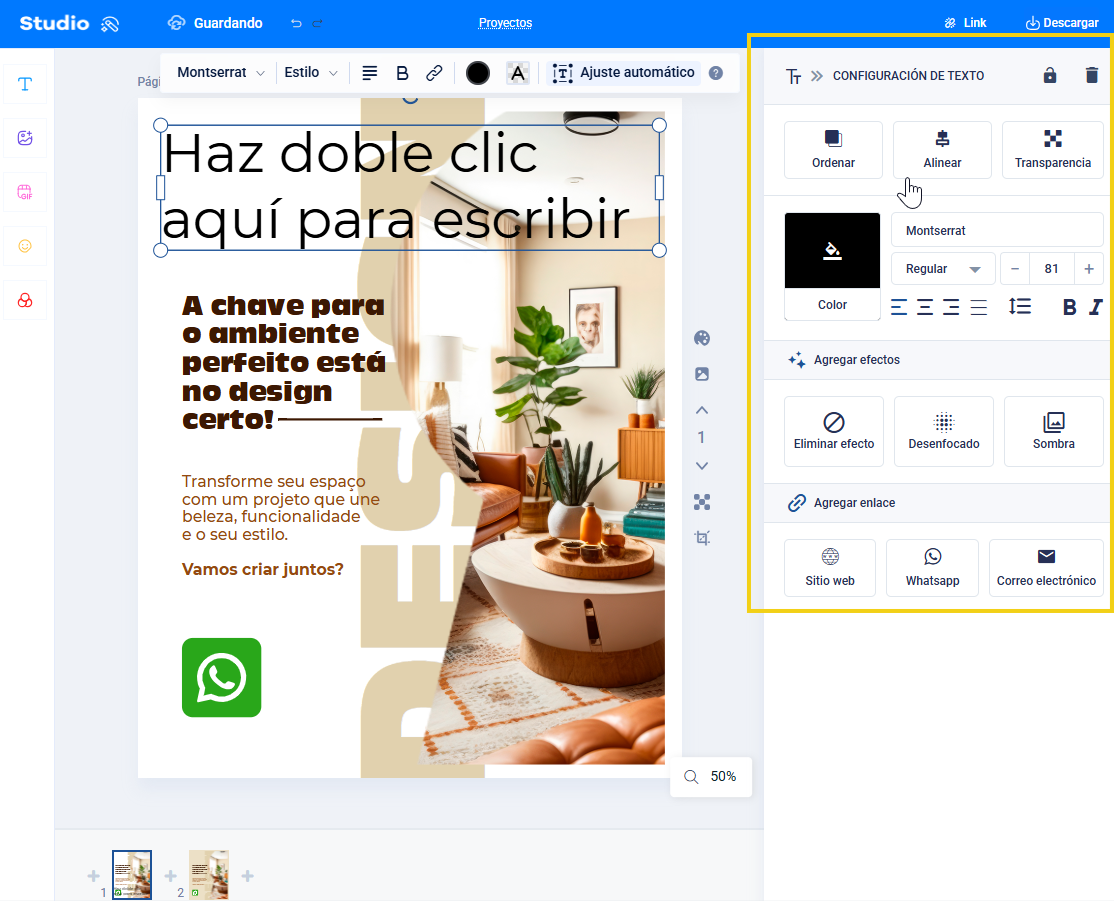1114x901 pixels.
Task: Open the line spacing control
Action: tap(1020, 306)
